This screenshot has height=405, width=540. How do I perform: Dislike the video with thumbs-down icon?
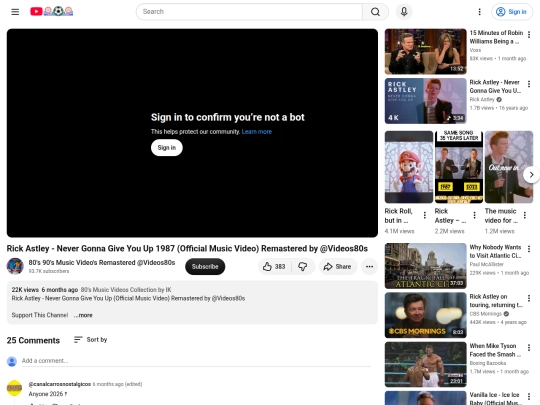click(x=303, y=267)
